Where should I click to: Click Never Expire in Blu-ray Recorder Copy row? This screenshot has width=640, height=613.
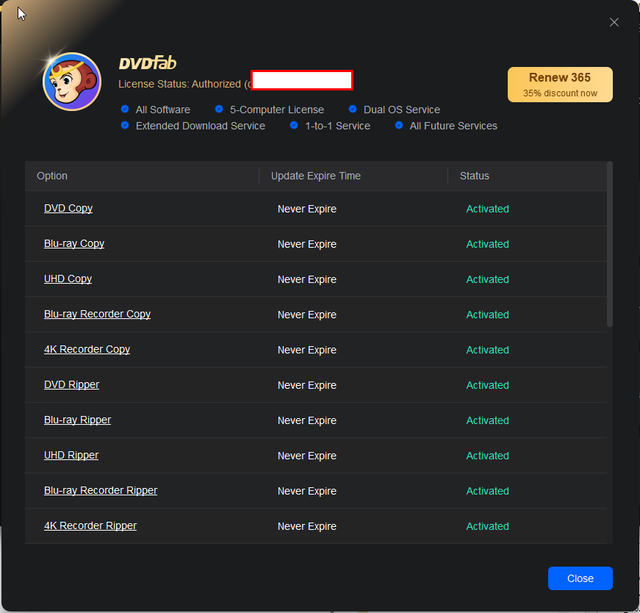(x=307, y=315)
